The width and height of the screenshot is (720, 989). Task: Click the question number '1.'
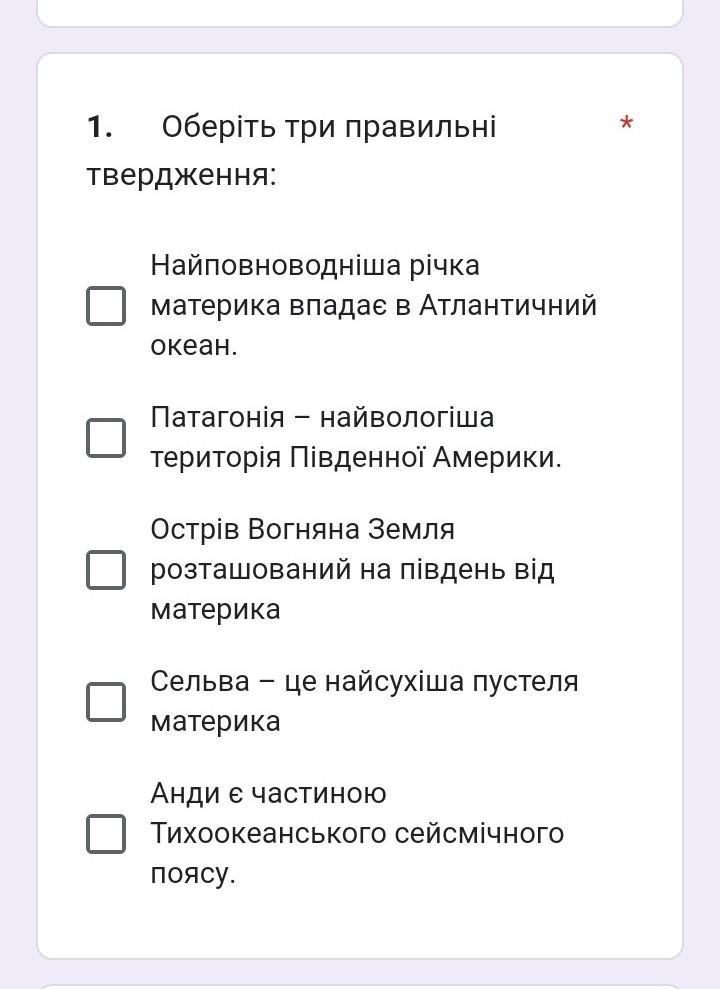click(100, 127)
